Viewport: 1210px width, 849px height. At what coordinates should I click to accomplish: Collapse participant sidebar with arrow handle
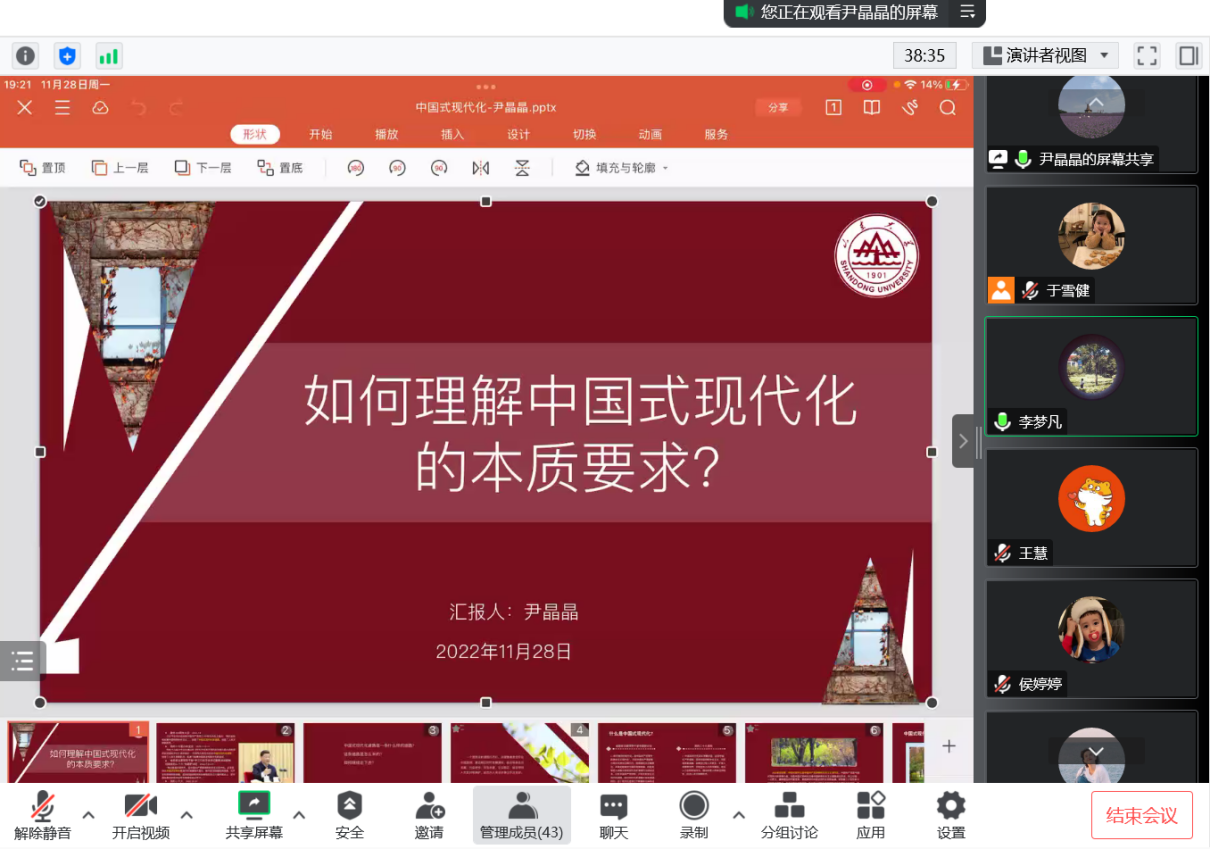coord(963,441)
